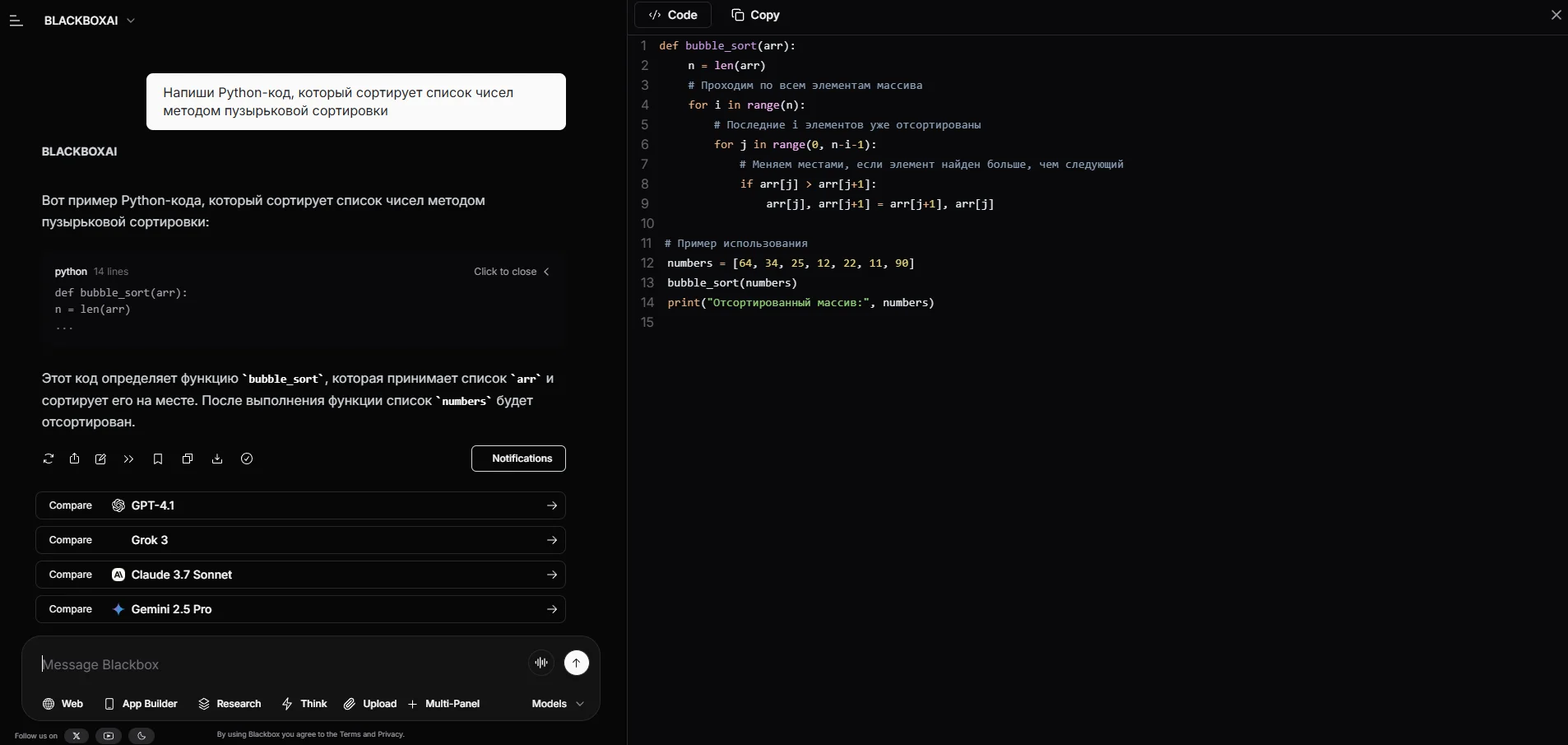This screenshot has width=1568, height=745.
Task: Compare with Gemini 2.5 Pro
Action: [300, 609]
